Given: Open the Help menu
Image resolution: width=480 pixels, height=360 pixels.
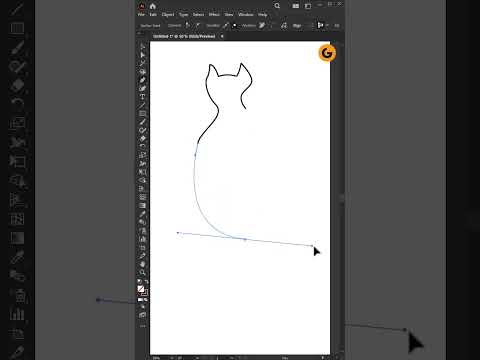Looking at the screenshot, I should 263,15.
